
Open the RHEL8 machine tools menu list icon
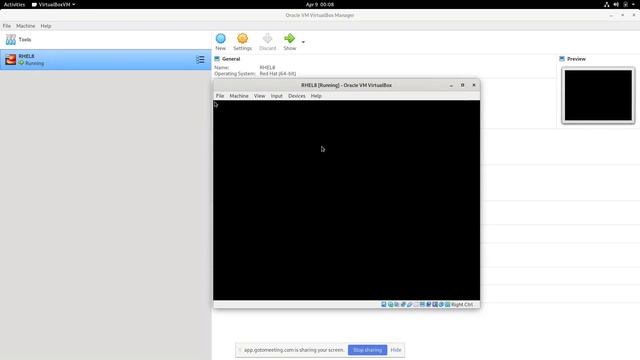(x=200, y=60)
